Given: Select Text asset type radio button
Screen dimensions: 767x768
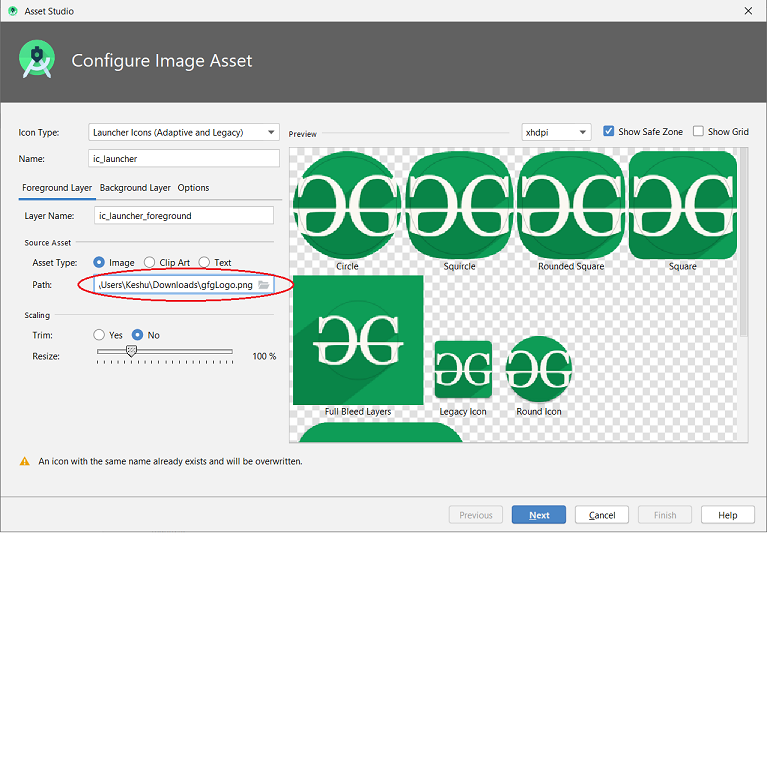Looking at the screenshot, I should [x=204, y=263].
